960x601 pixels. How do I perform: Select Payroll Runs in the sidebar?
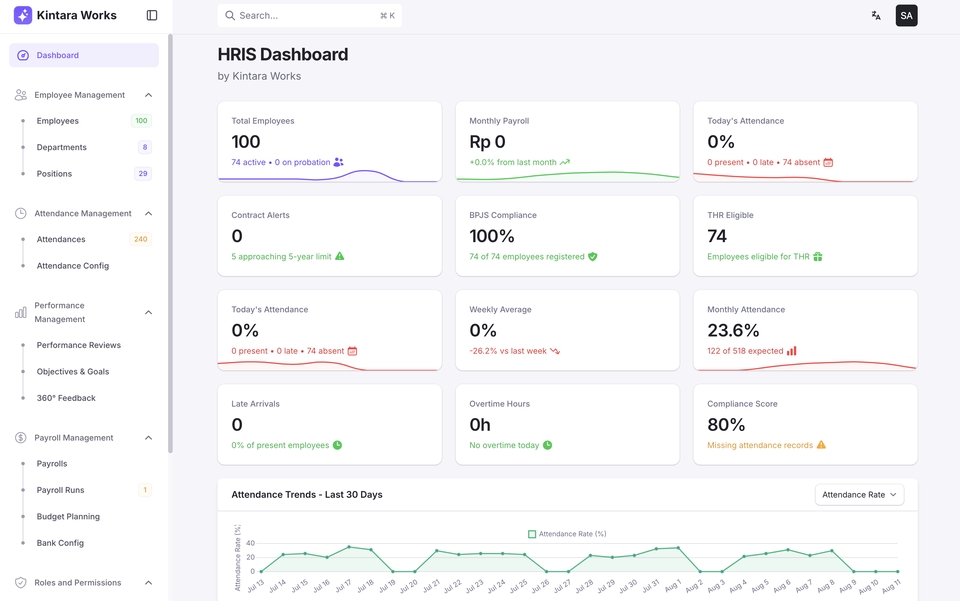click(59, 490)
